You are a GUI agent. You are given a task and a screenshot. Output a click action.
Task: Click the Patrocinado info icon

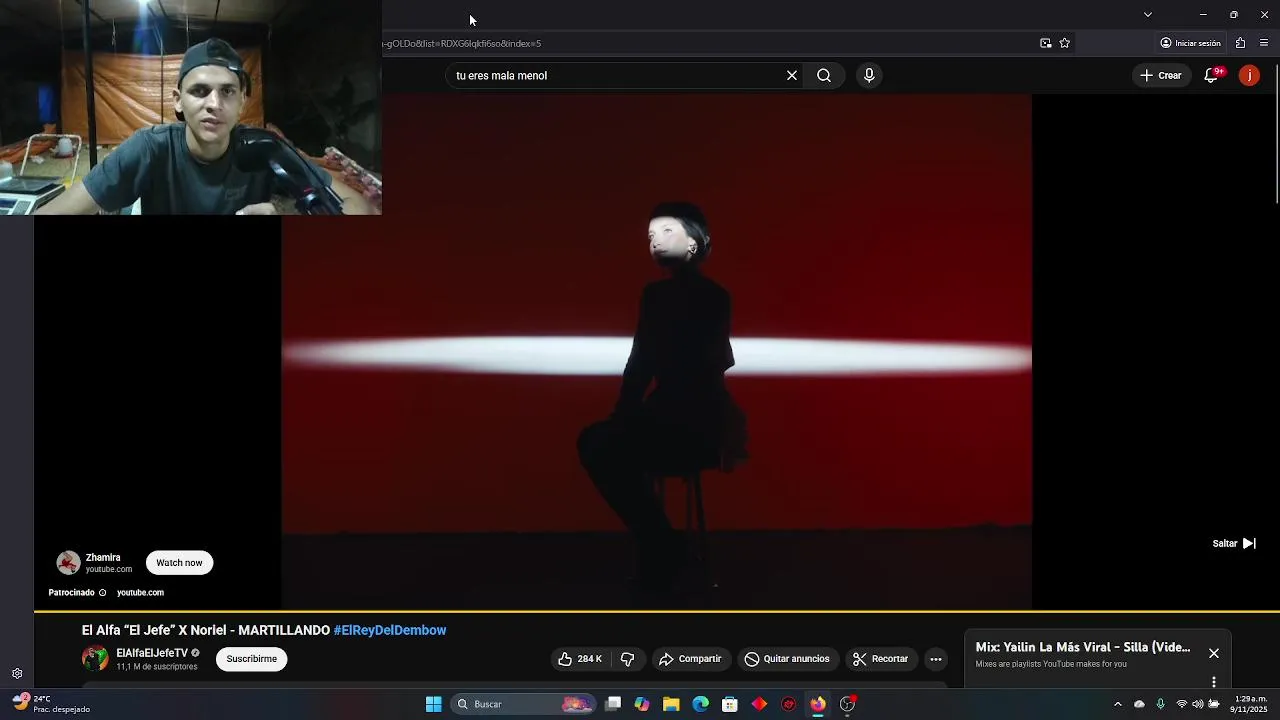[x=102, y=592]
